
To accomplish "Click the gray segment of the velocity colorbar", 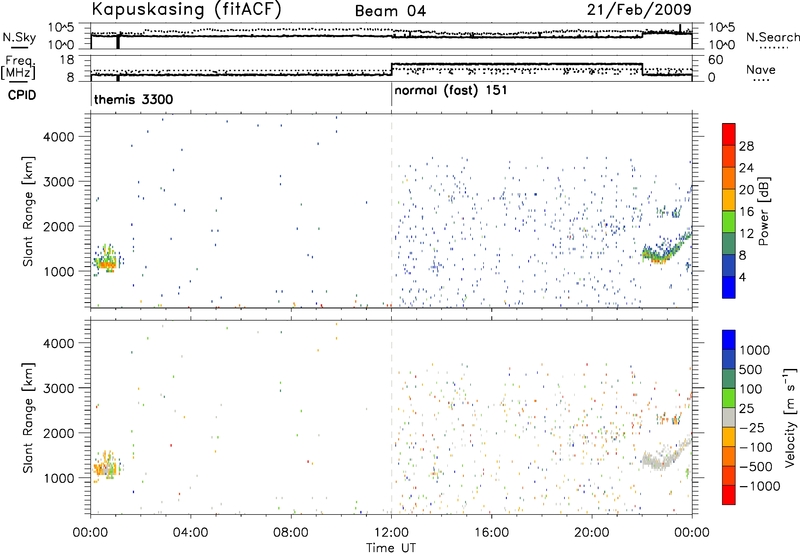I will point(729,418).
